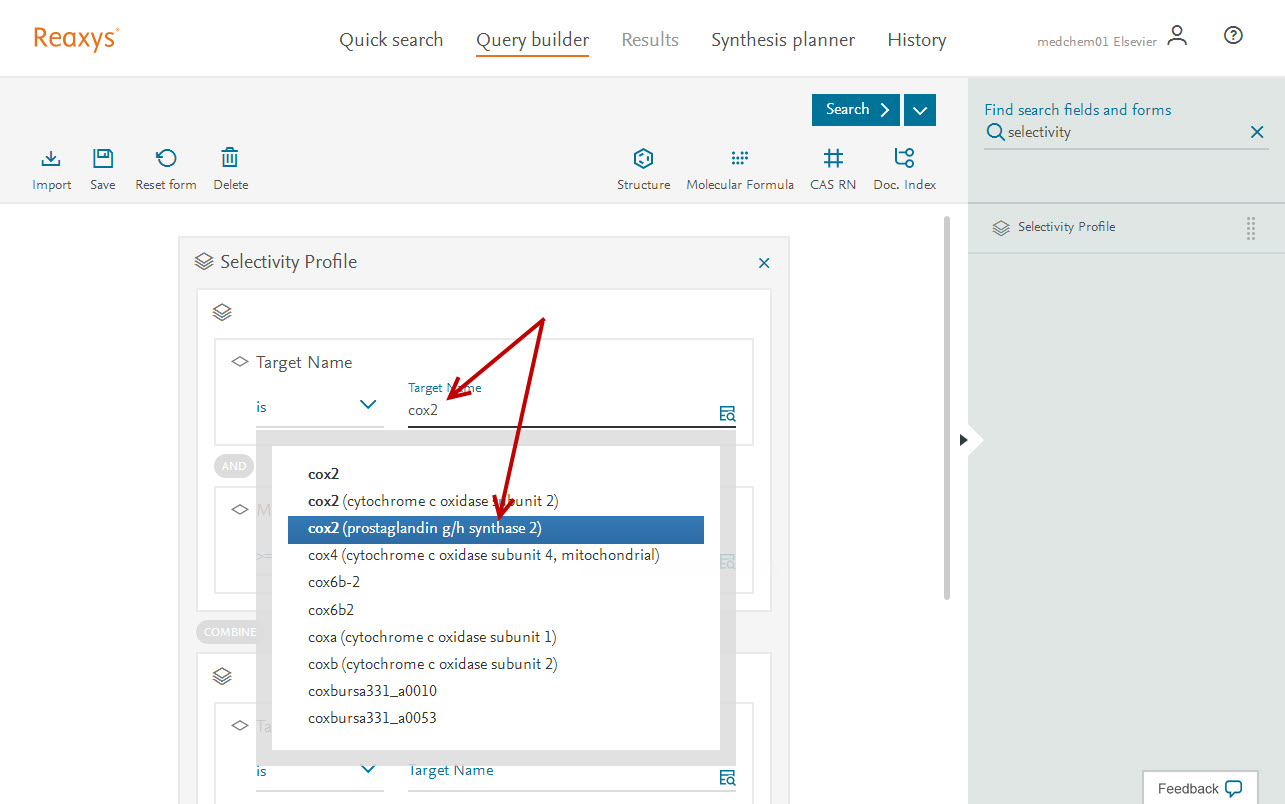1285x804 pixels.
Task: Collapse the right search fields panel
Action: 963,440
